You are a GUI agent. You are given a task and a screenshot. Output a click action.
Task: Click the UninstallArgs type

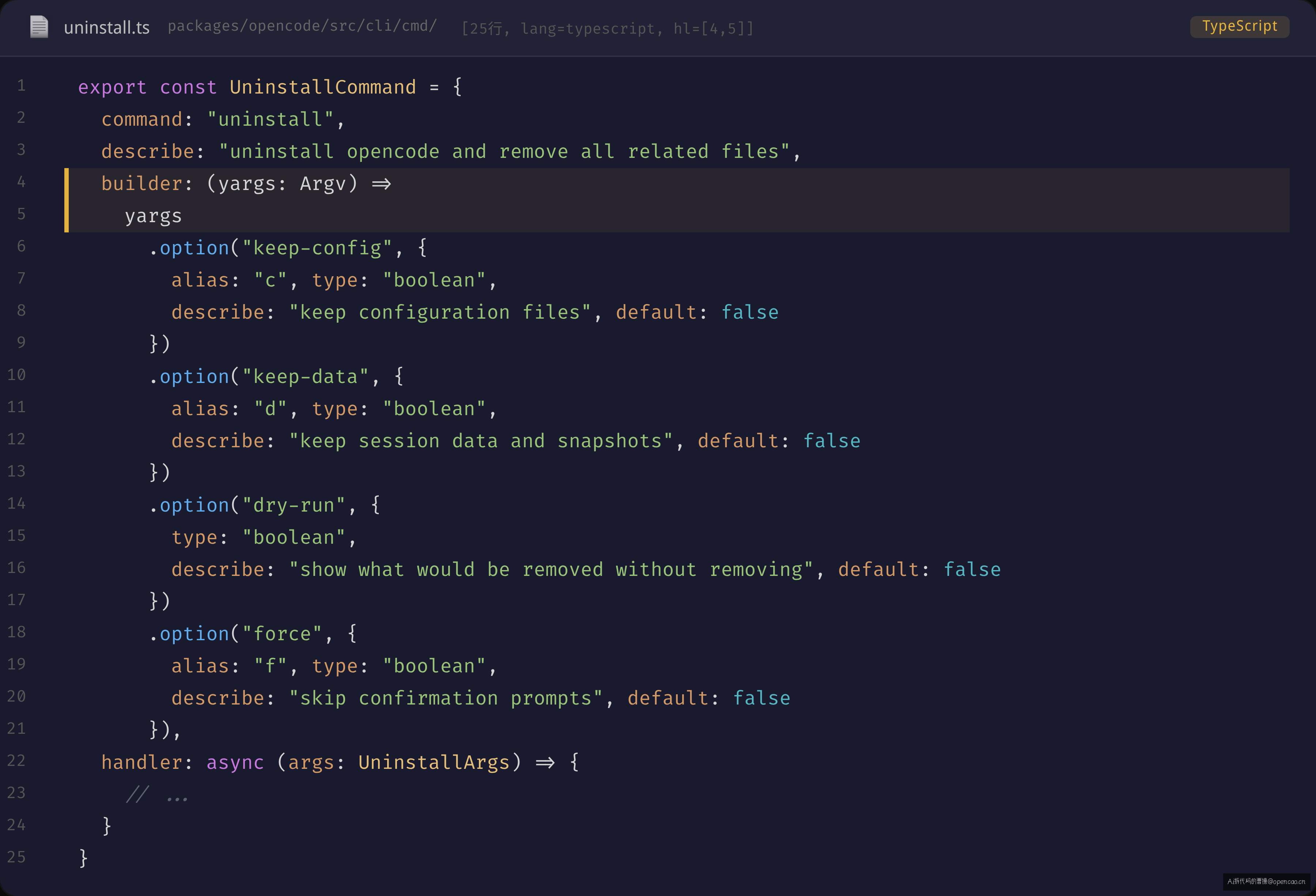coord(434,762)
